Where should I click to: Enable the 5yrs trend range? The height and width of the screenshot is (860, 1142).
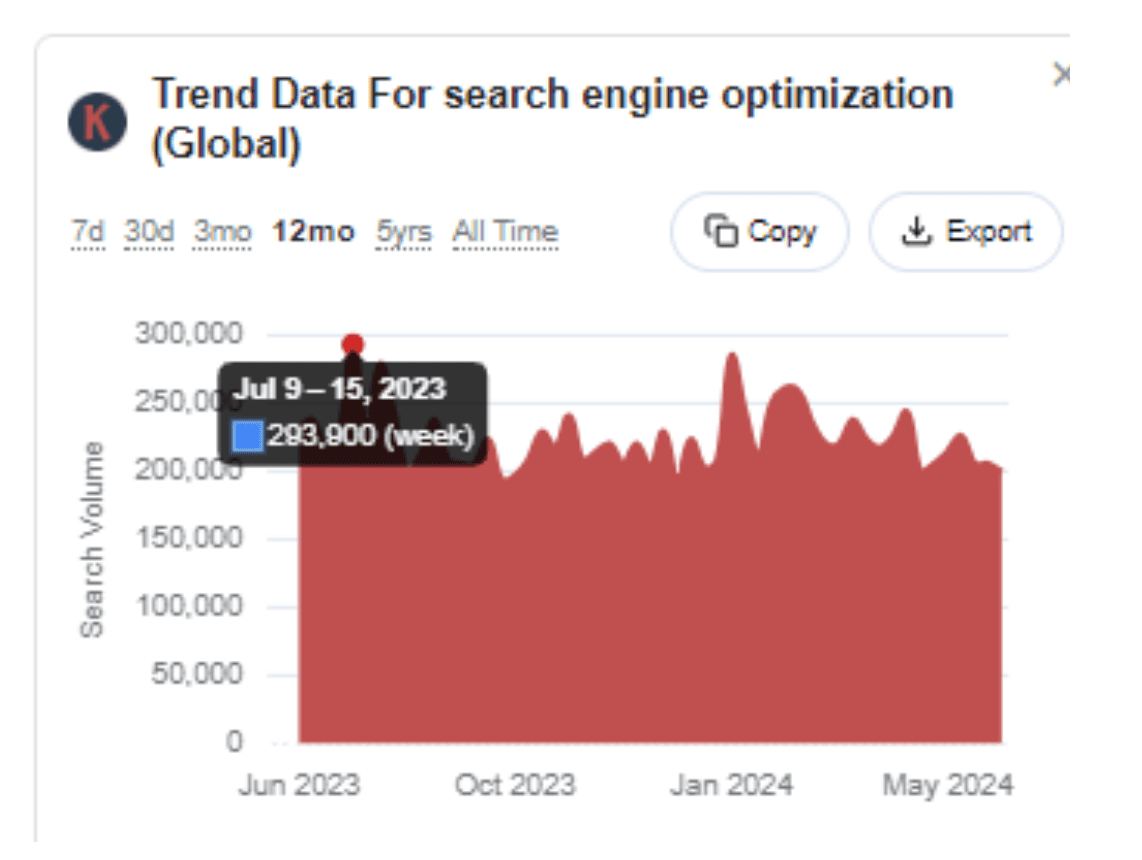click(406, 231)
